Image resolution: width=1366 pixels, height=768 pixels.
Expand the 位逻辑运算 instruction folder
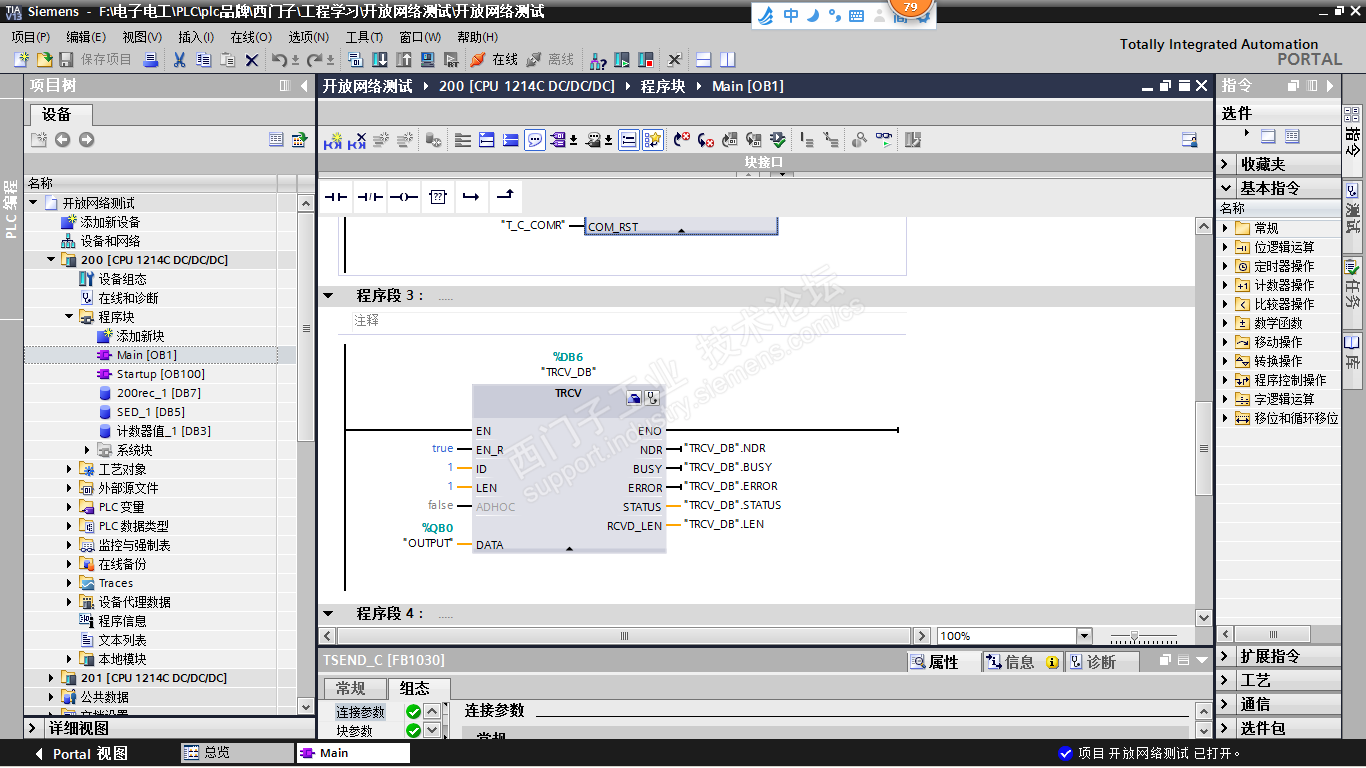tap(1226, 247)
